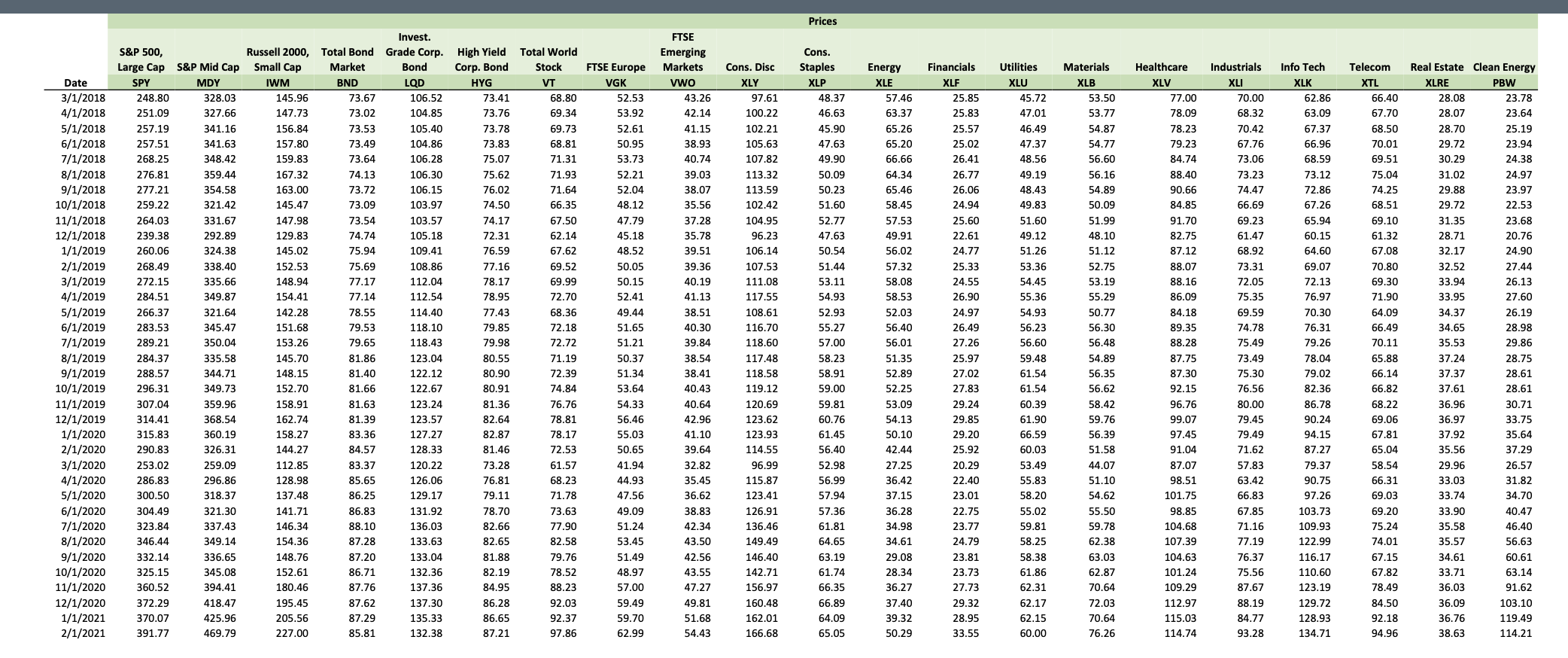Select the "Prices" header cell
This screenshot has height=658, width=1568.
click(822, 21)
